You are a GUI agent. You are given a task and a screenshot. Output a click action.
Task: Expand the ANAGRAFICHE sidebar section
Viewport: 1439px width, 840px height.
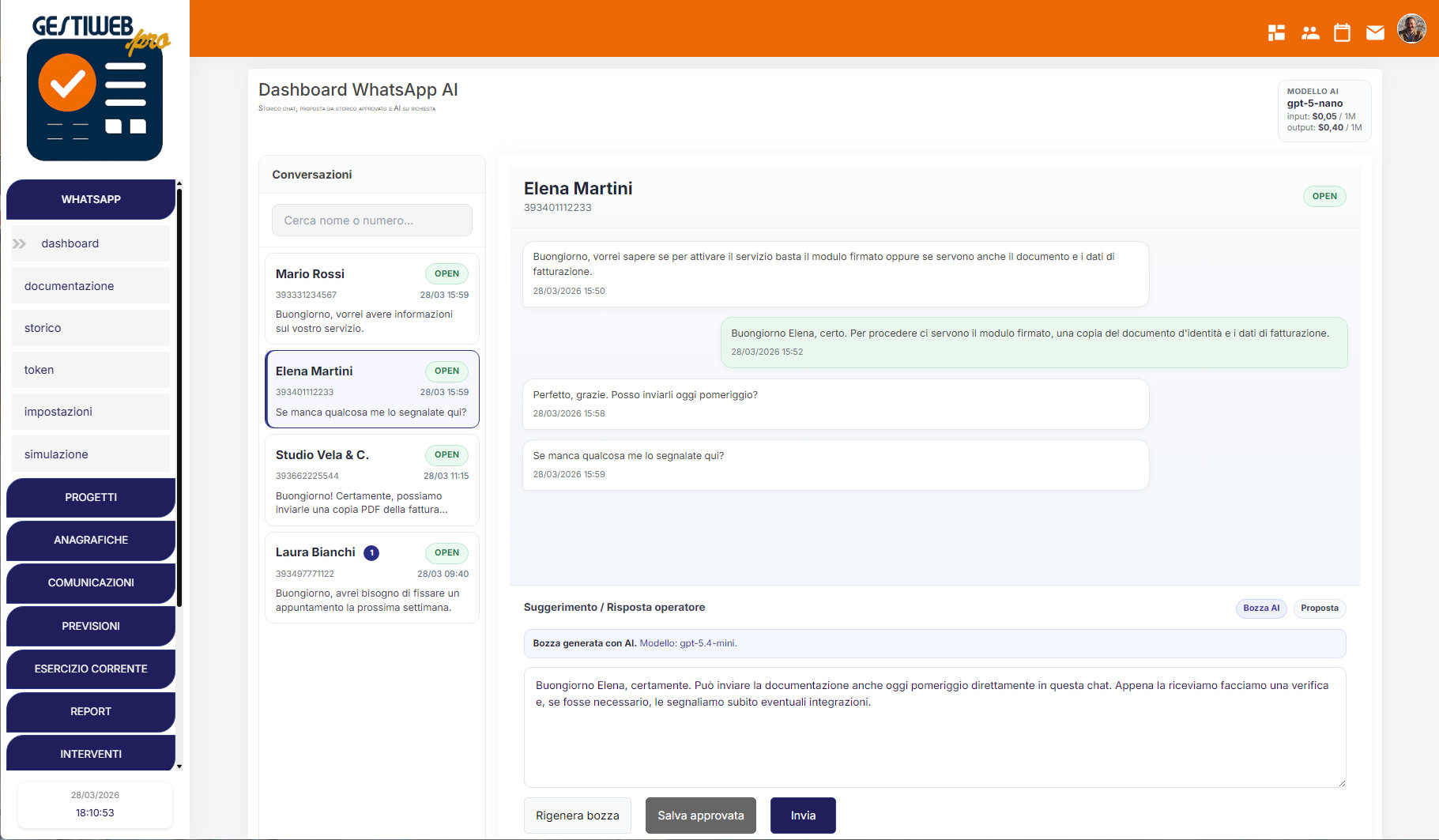[90, 541]
